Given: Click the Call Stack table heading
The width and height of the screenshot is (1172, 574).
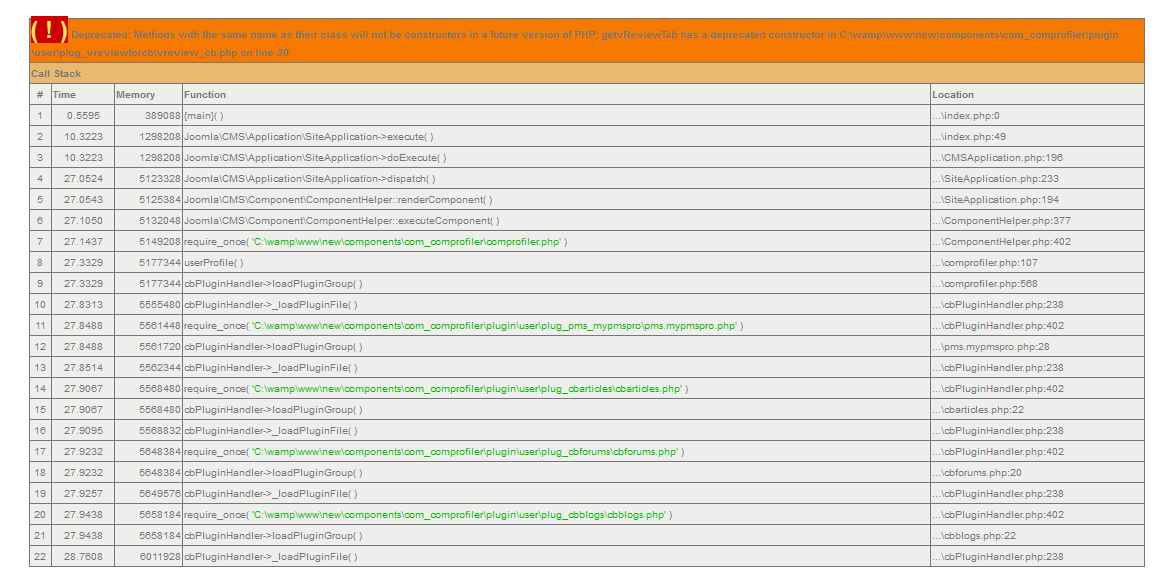Looking at the screenshot, I should click(x=57, y=74).
